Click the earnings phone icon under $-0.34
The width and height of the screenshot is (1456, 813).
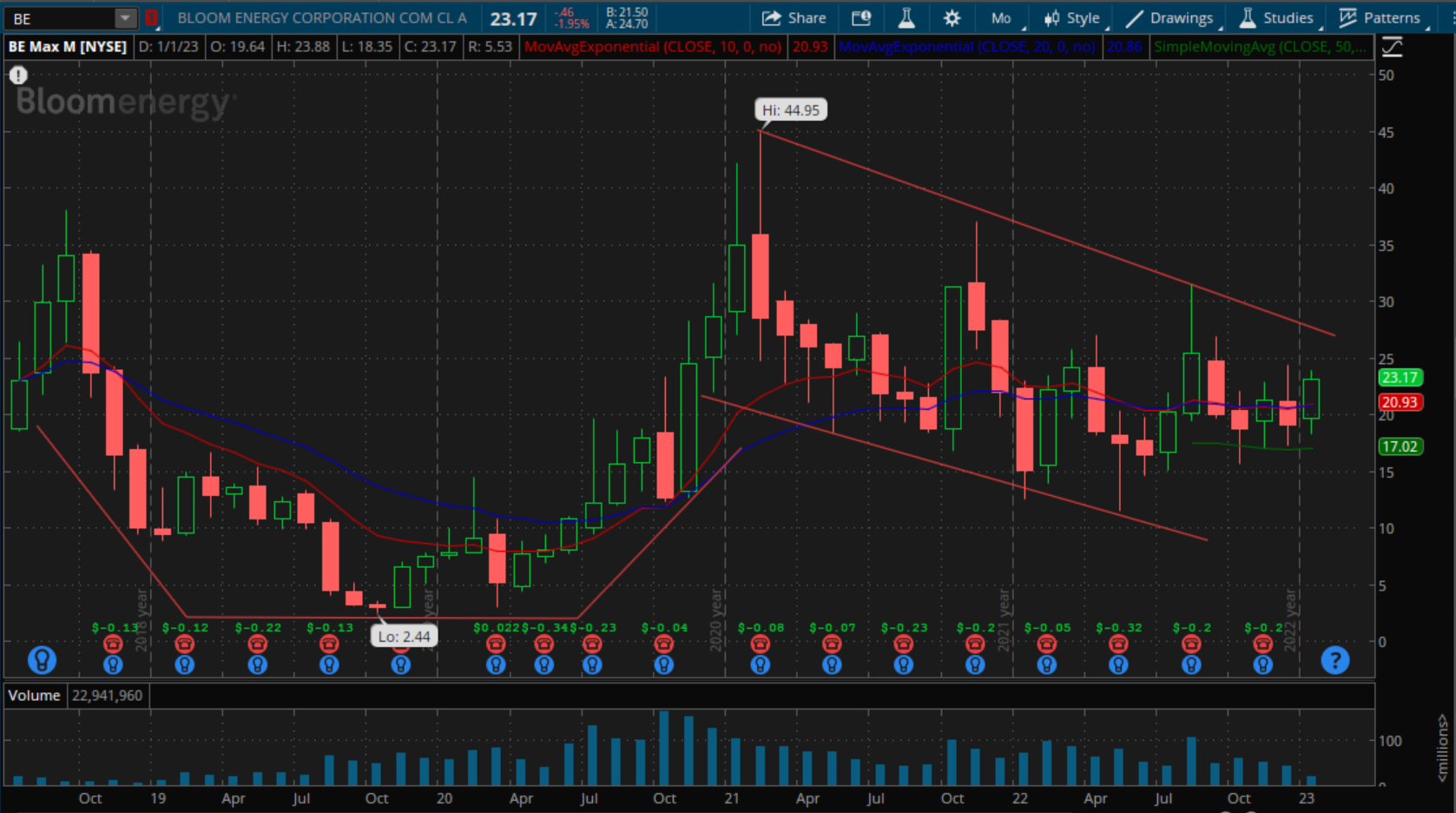[544, 644]
